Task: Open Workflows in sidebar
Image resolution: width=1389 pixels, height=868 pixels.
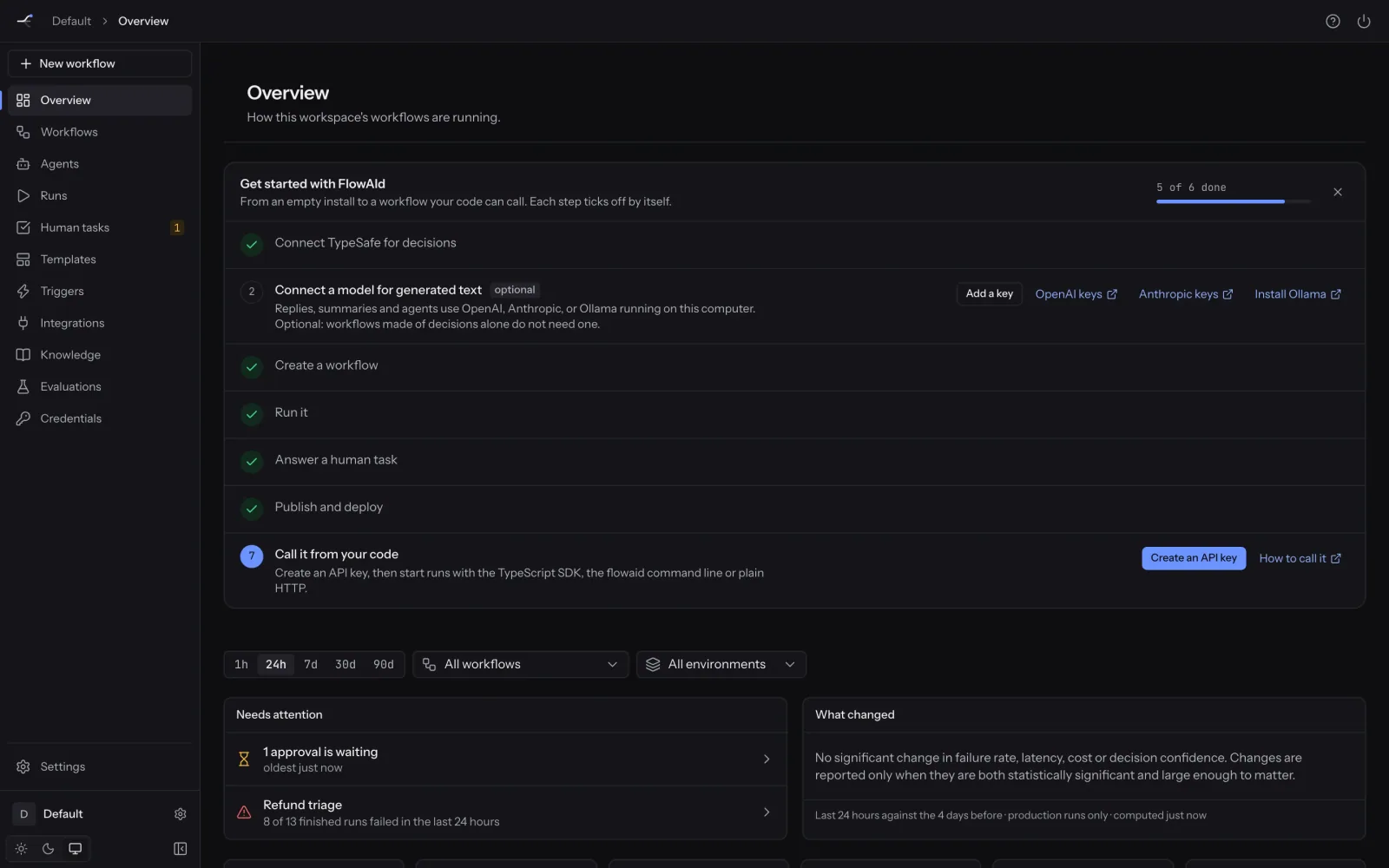Action: tap(100, 132)
